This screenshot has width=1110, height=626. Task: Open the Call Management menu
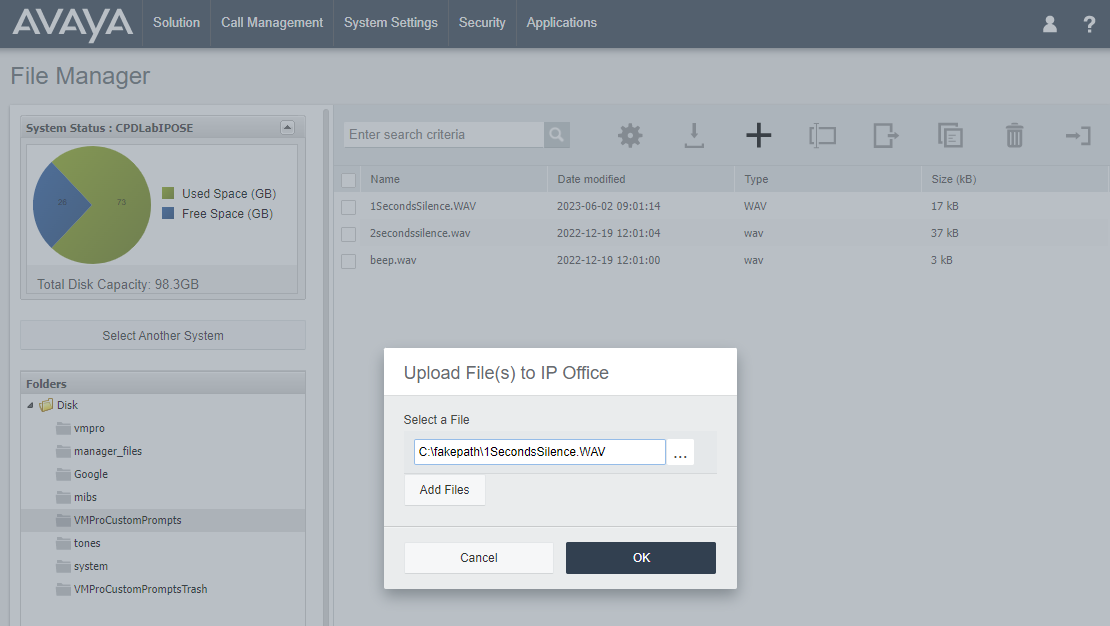(x=272, y=23)
